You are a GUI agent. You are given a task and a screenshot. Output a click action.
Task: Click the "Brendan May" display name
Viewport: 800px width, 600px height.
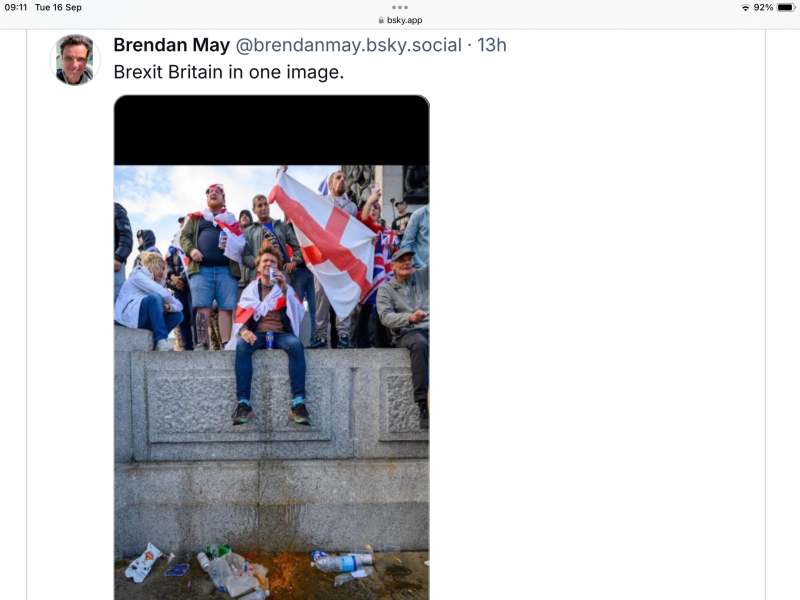pos(171,45)
